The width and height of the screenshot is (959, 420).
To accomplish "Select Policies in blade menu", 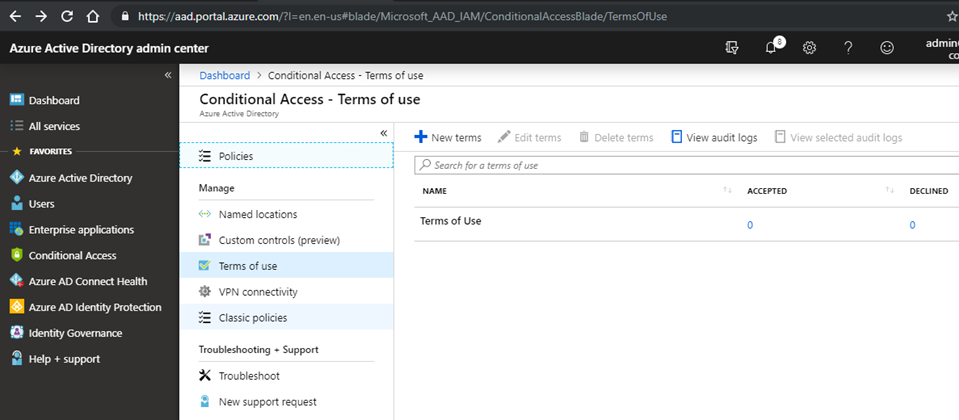I will tap(286, 156).
